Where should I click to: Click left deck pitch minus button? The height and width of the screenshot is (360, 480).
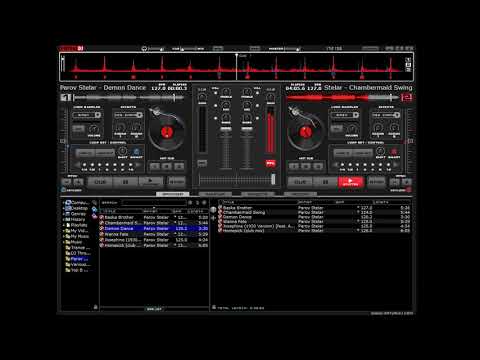pyautogui.click(x=66, y=182)
